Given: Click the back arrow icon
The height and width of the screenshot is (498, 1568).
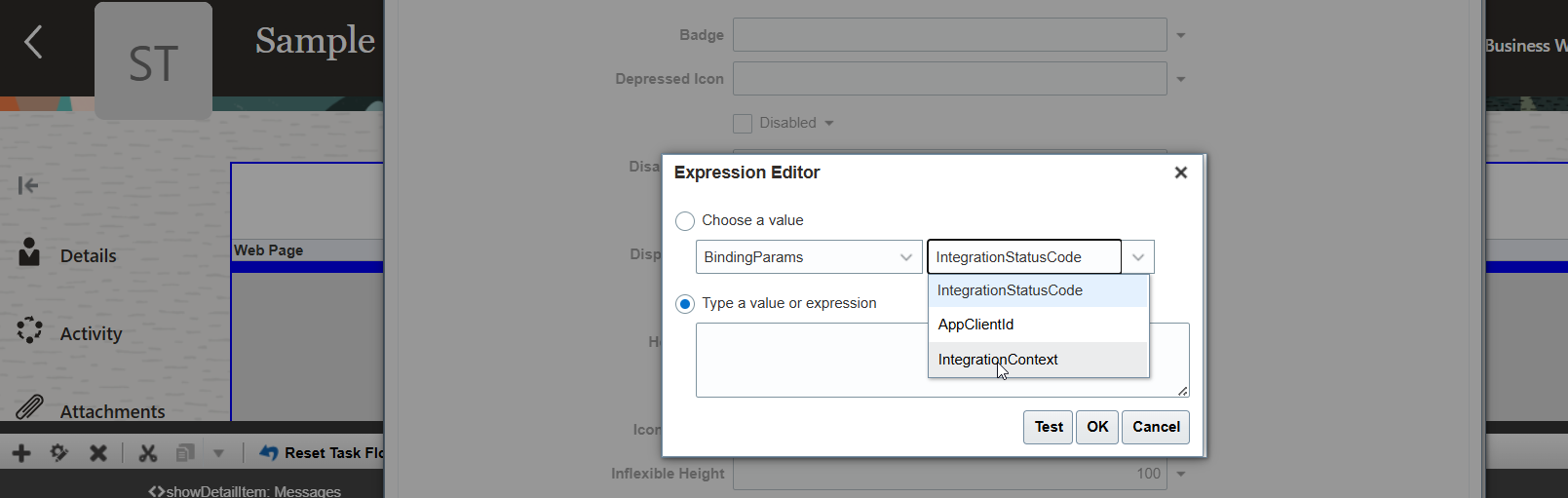Looking at the screenshot, I should (x=33, y=42).
